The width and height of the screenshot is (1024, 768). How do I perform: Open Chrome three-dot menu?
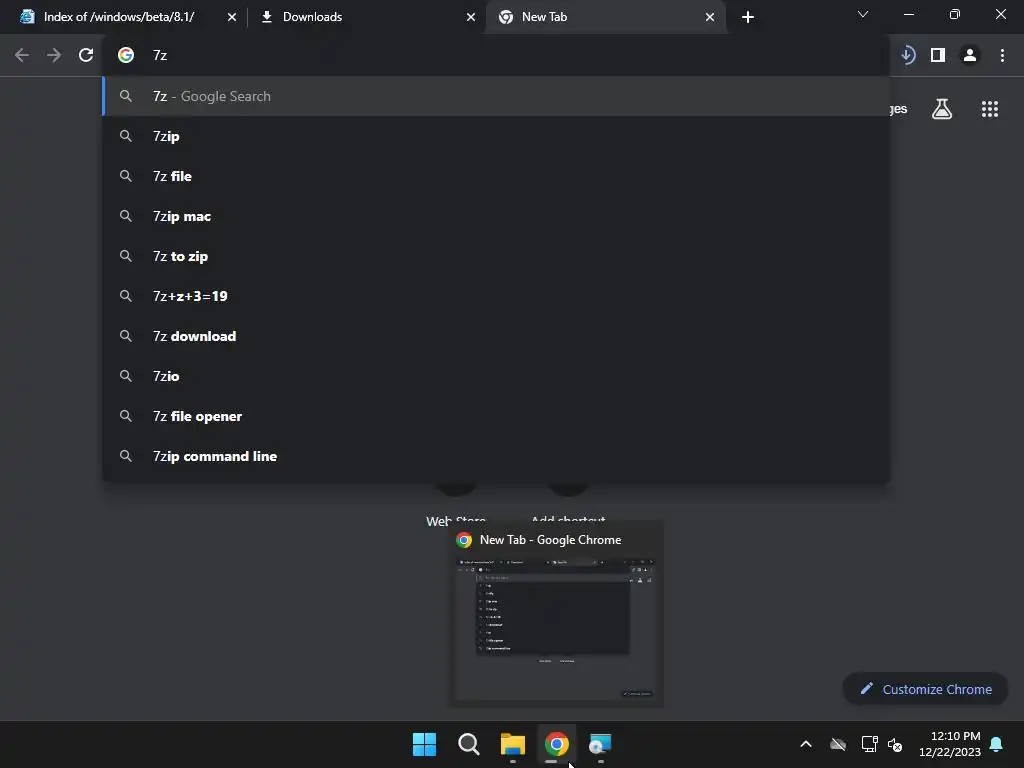(1002, 55)
